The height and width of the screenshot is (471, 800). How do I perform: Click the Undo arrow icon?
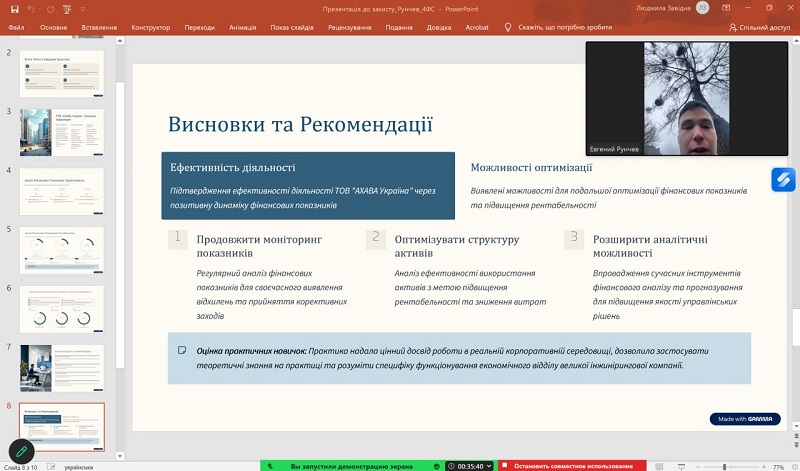coord(30,8)
